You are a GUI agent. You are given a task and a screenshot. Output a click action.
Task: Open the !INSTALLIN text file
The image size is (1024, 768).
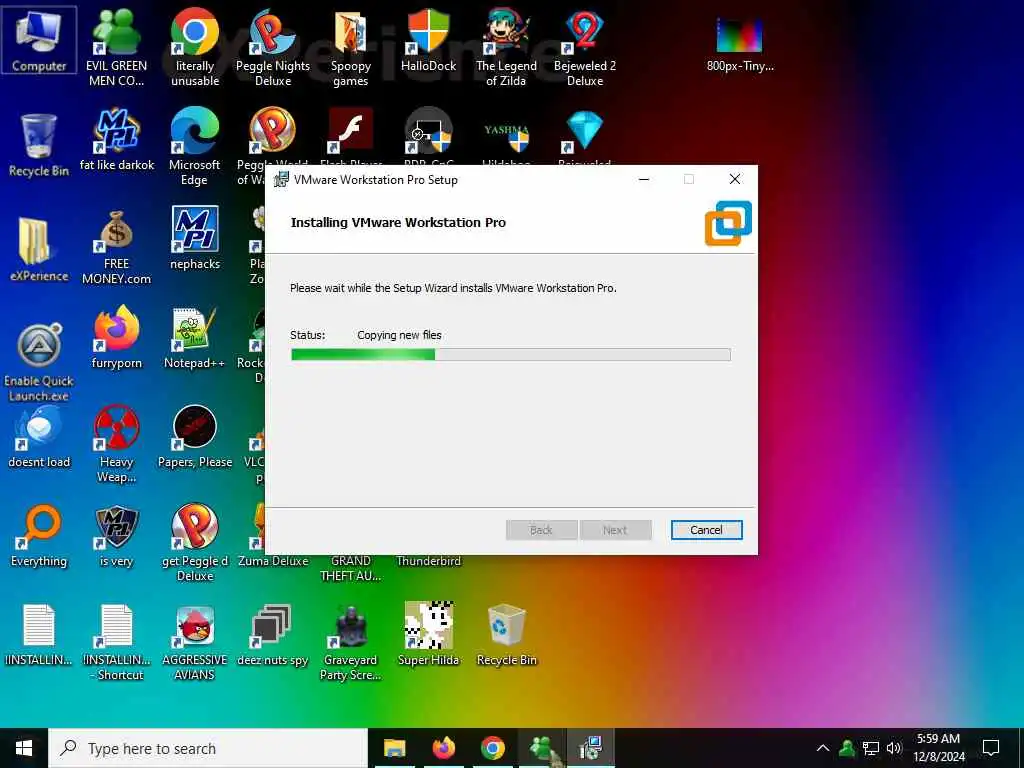pyautogui.click(x=39, y=635)
